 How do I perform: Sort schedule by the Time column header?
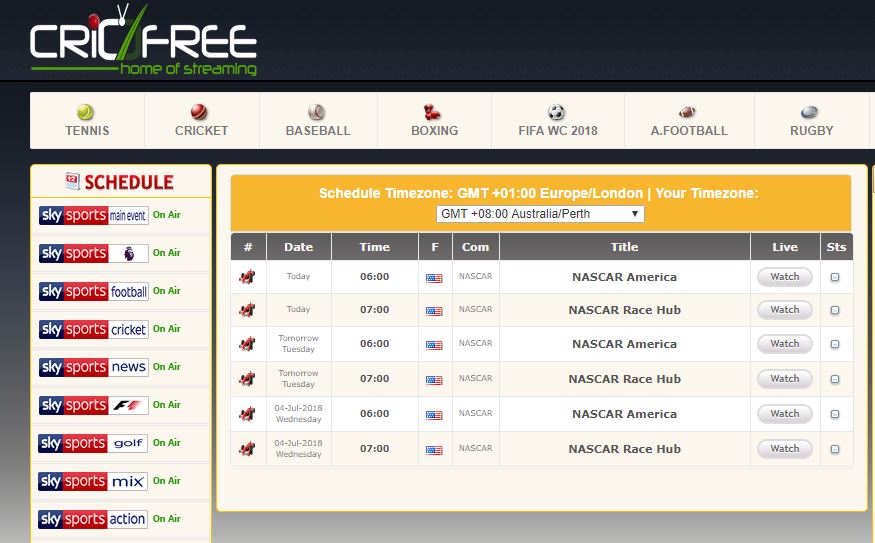point(375,247)
